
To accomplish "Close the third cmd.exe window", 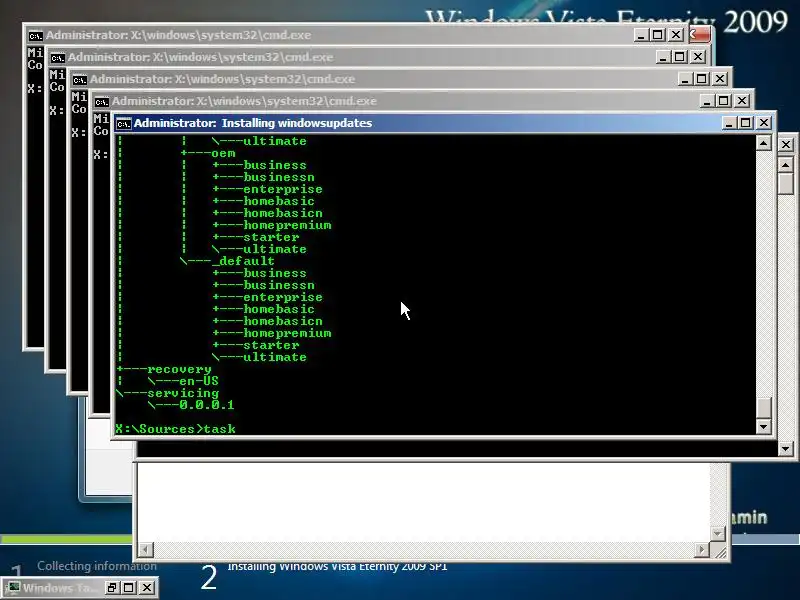I will pos(720,79).
